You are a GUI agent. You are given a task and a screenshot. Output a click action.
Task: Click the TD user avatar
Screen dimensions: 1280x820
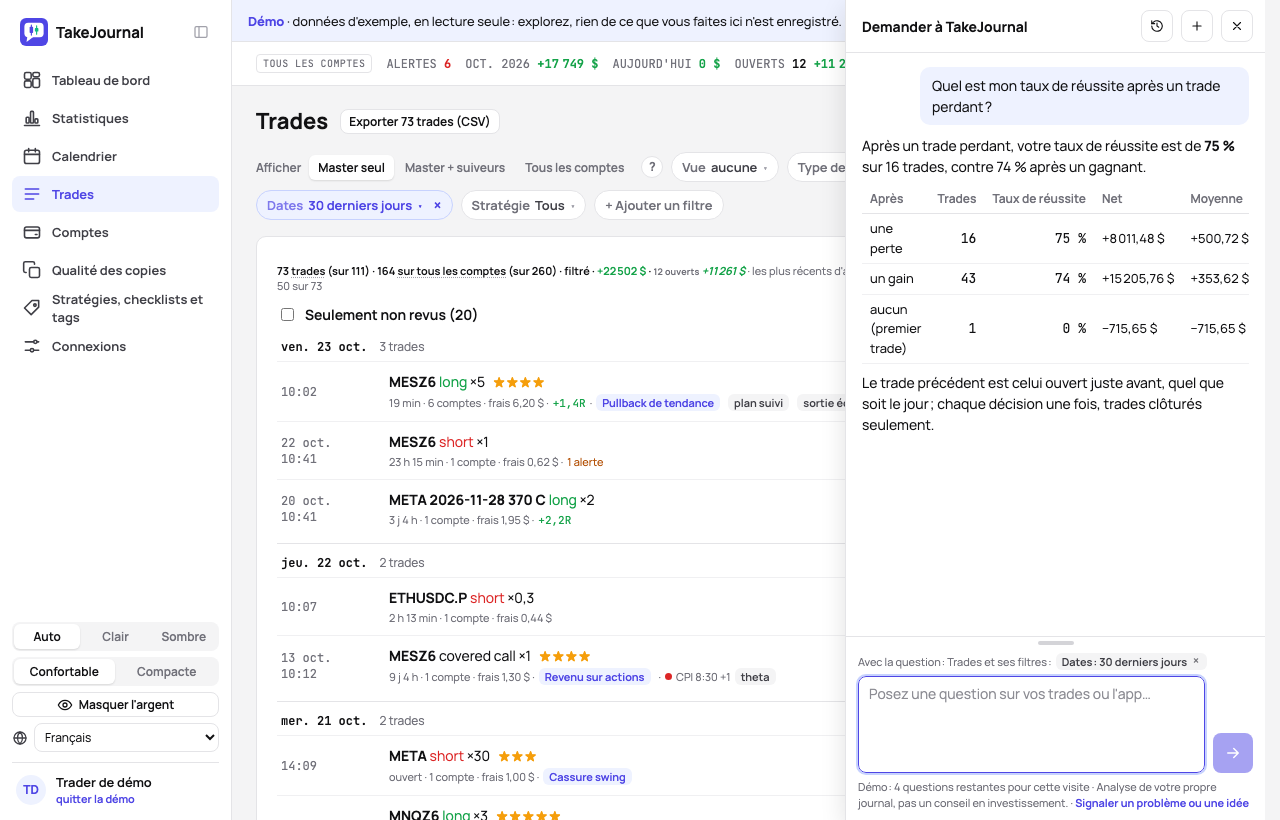31,790
